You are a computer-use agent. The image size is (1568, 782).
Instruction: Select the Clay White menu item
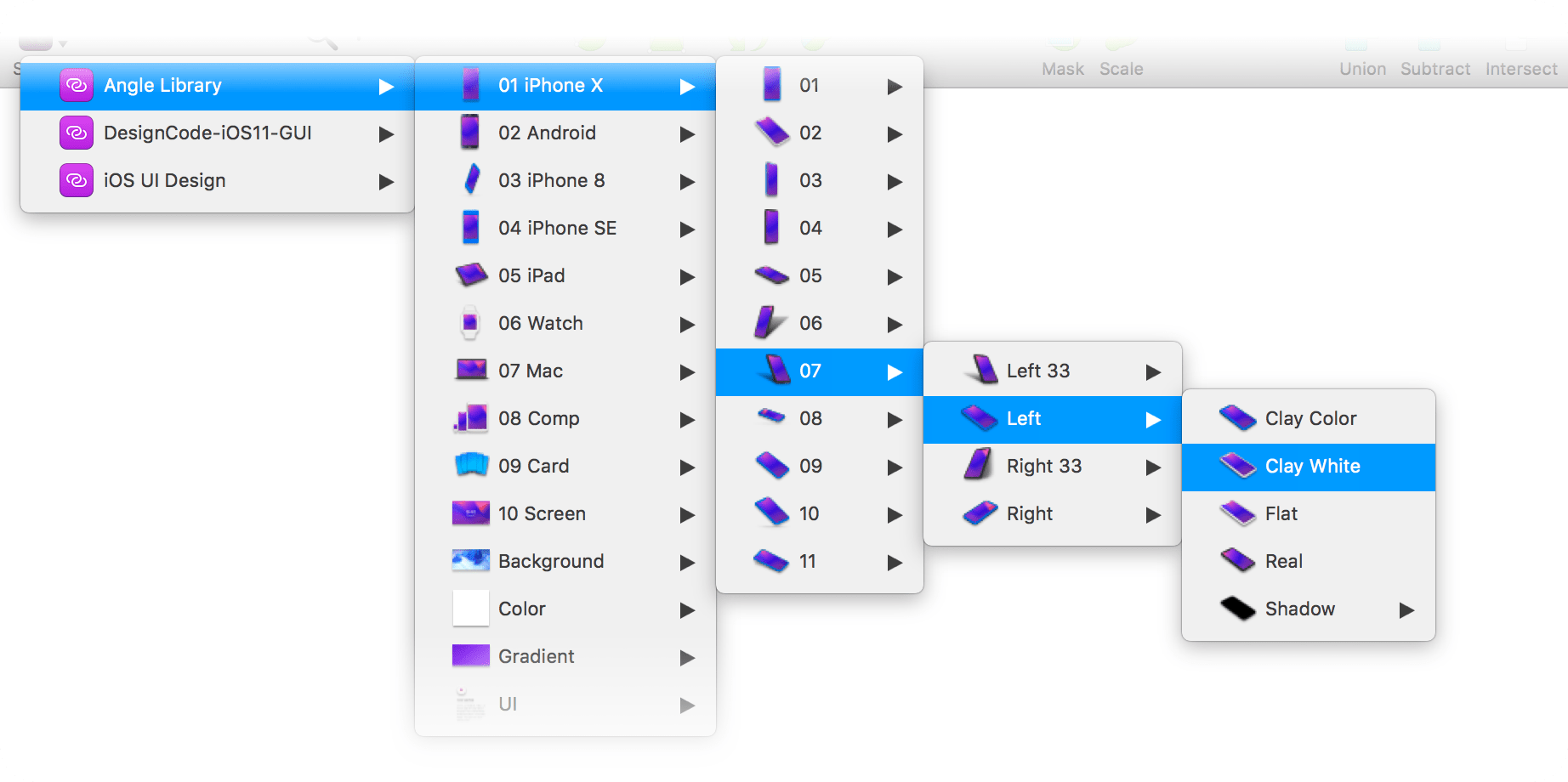[x=1309, y=467]
